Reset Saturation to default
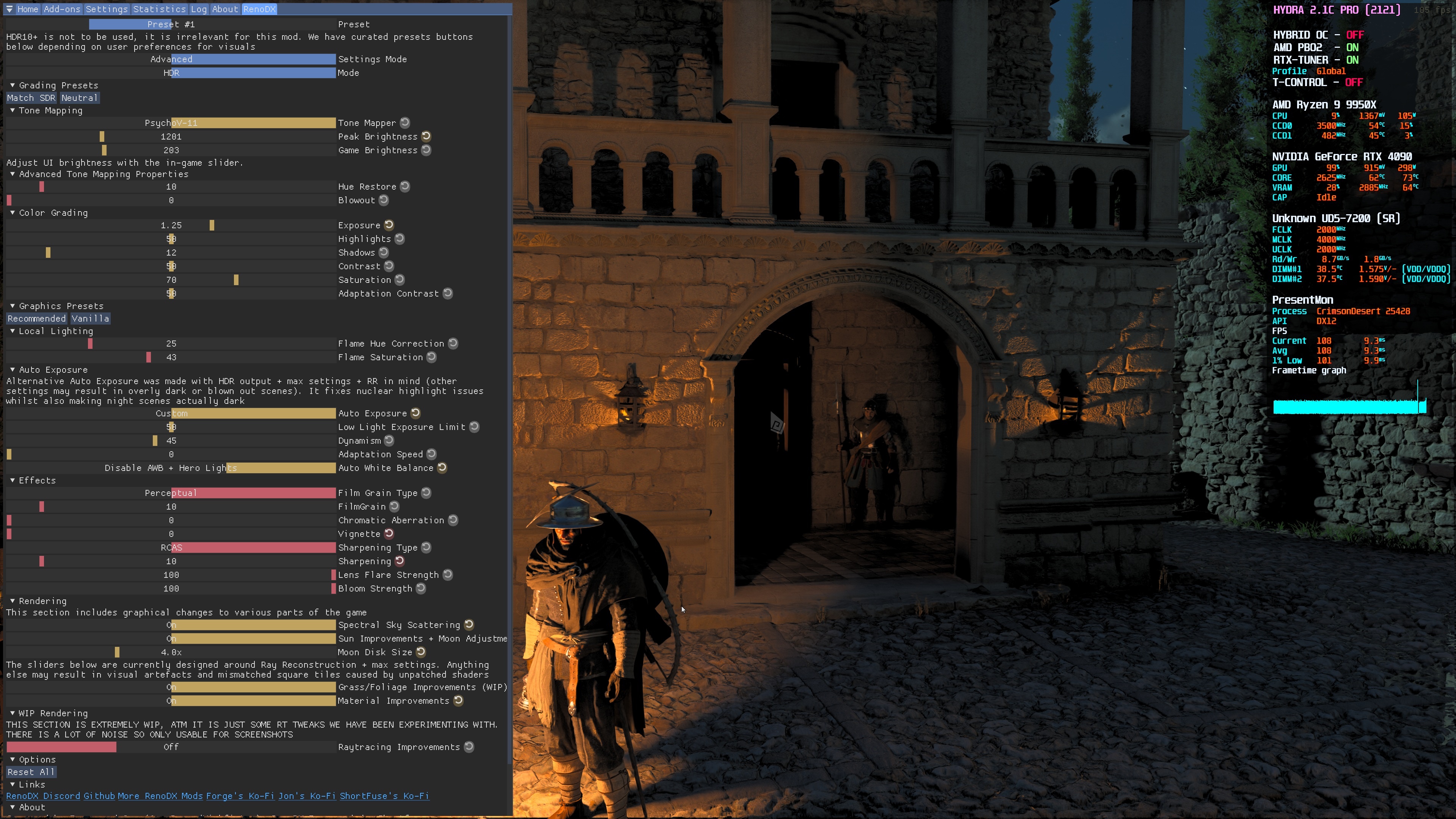 click(x=400, y=279)
